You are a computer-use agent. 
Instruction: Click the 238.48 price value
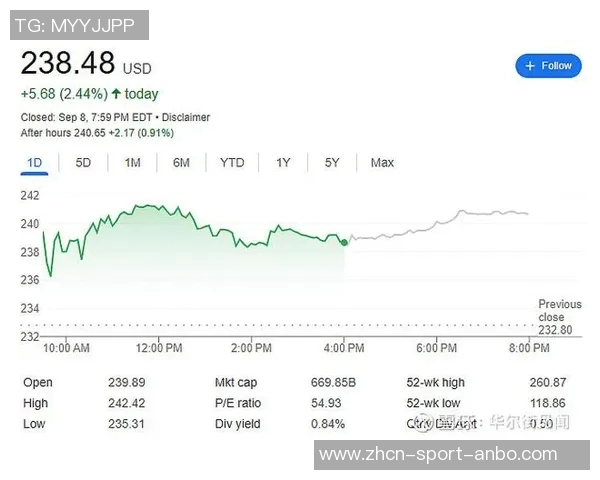click(x=68, y=65)
